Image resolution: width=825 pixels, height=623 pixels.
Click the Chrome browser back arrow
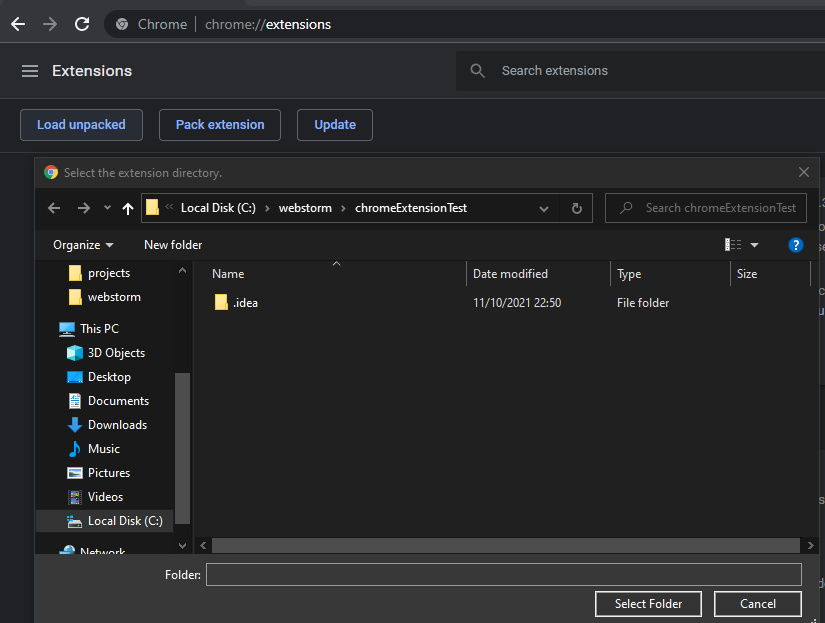tap(18, 24)
